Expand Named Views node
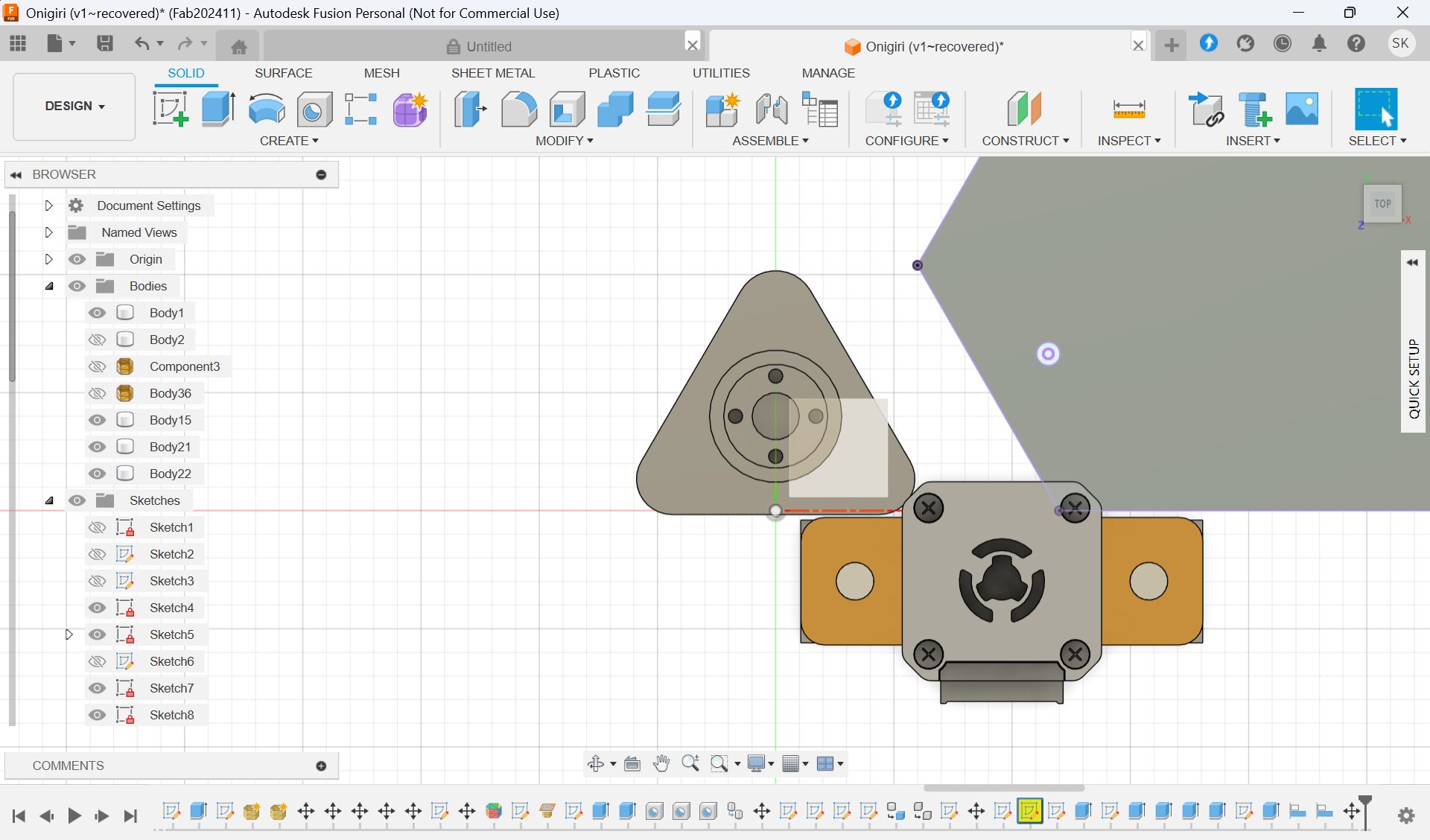Screen dimensions: 1430x840 coord(49,232)
